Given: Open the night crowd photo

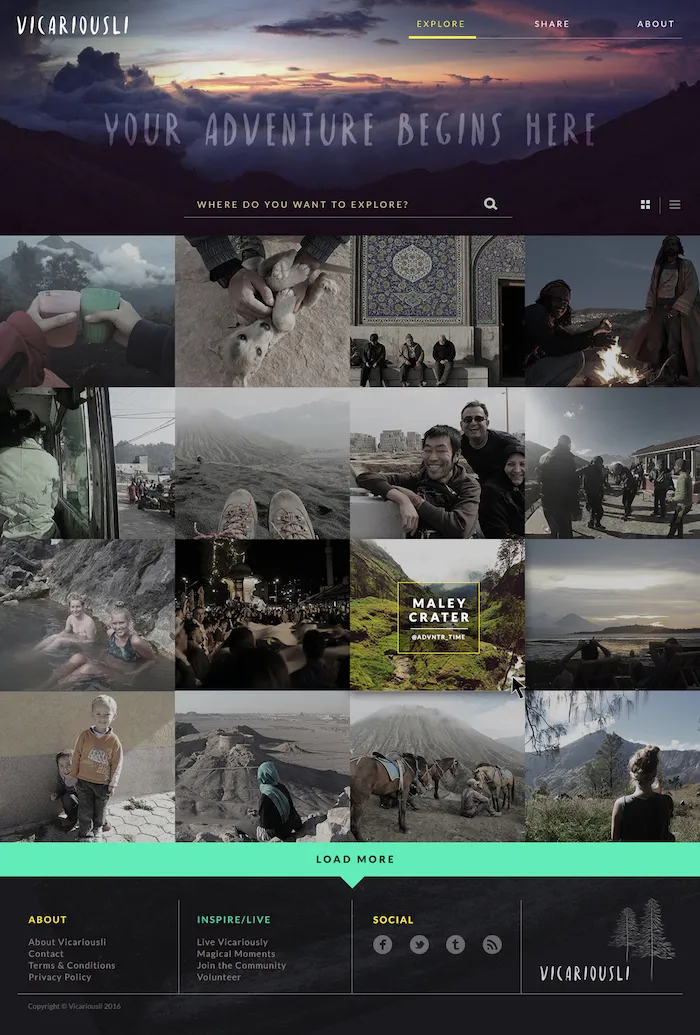Looking at the screenshot, I should 262,615.
